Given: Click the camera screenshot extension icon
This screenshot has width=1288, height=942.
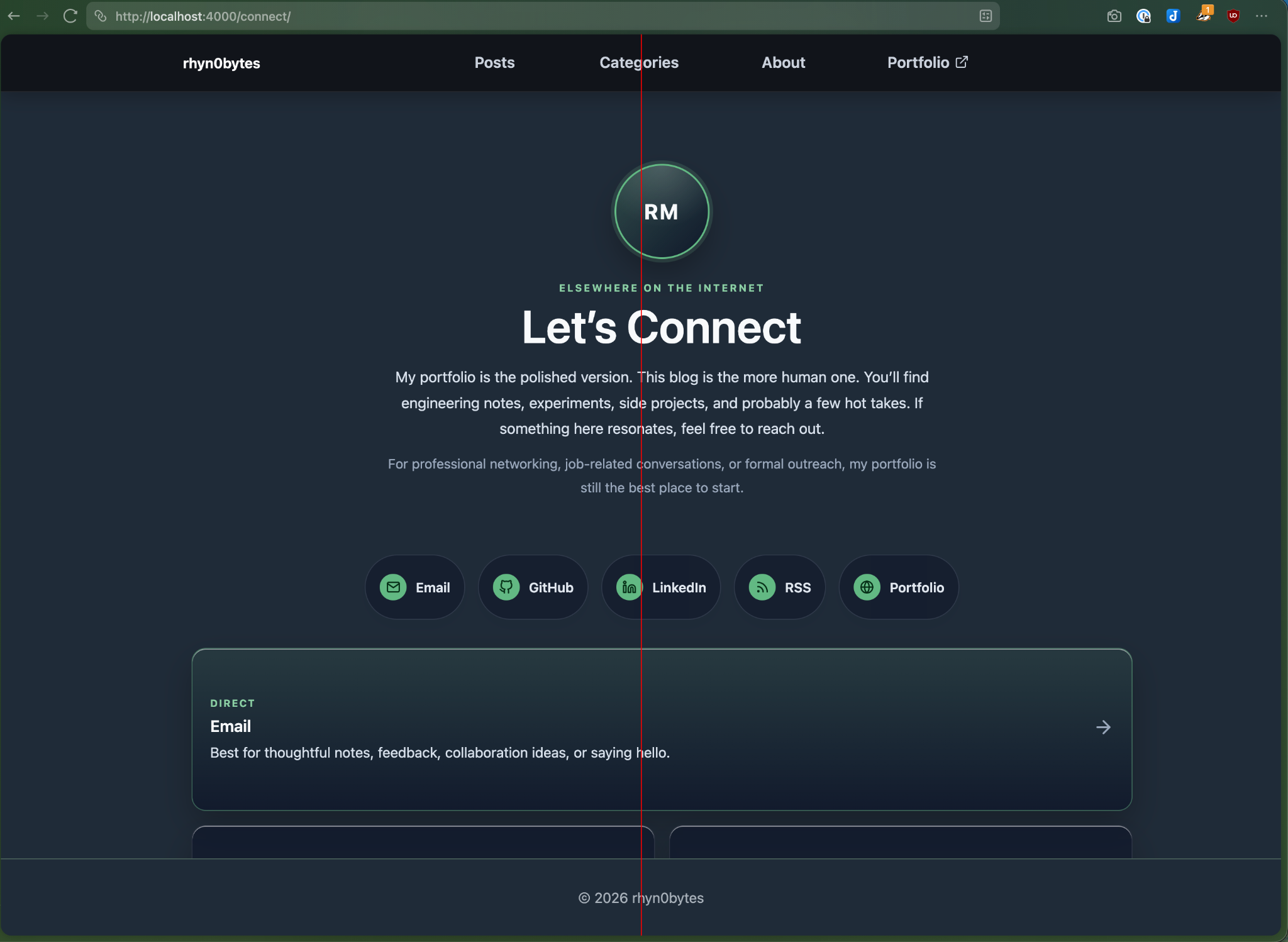Looking at the screenshot, I should 1114,16.
